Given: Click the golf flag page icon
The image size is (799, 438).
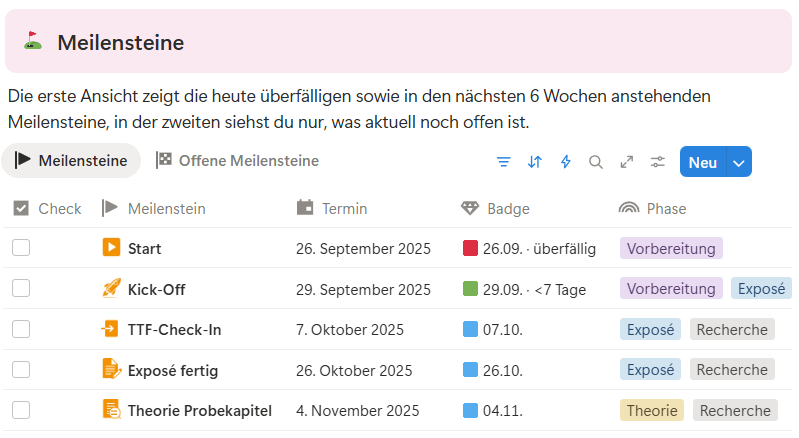Looking at the screenshot, I should point(33,40).
